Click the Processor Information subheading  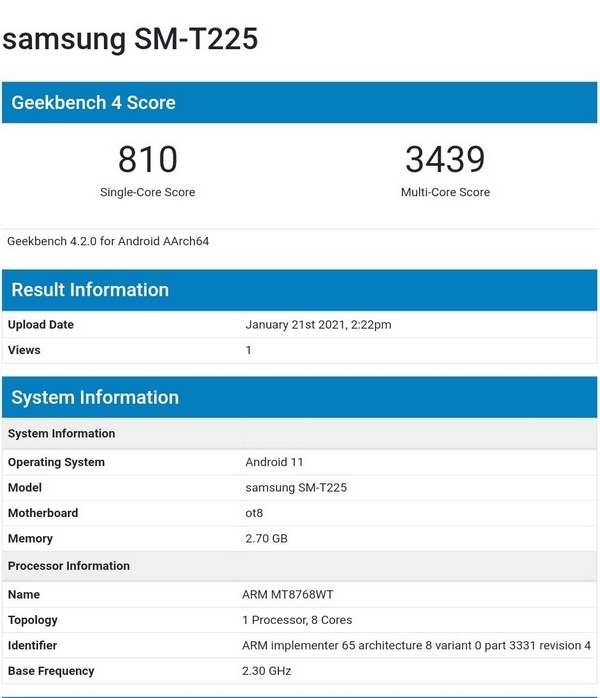point(69,566)
